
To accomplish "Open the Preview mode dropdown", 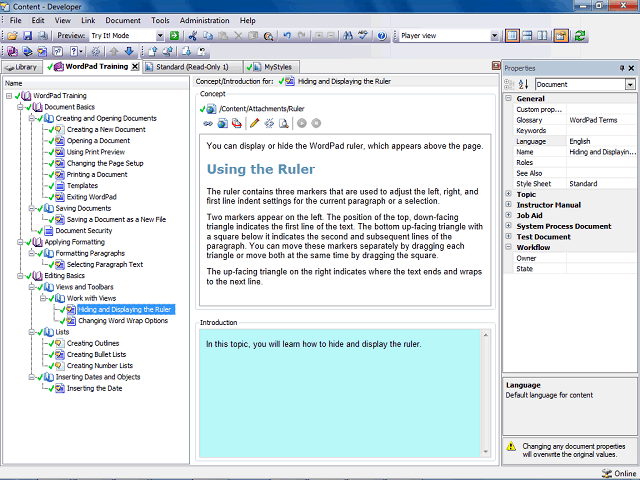I will coord(160,36).
